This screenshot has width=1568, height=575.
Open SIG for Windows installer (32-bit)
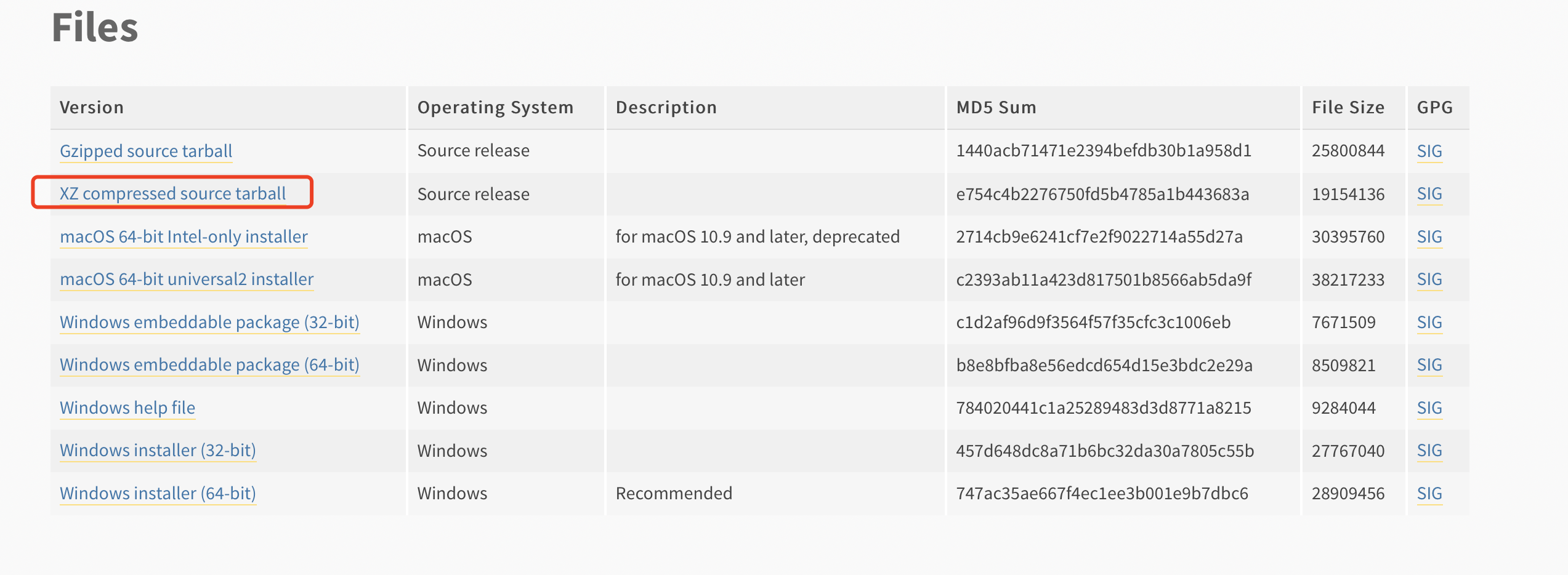tap(1429, 450)
